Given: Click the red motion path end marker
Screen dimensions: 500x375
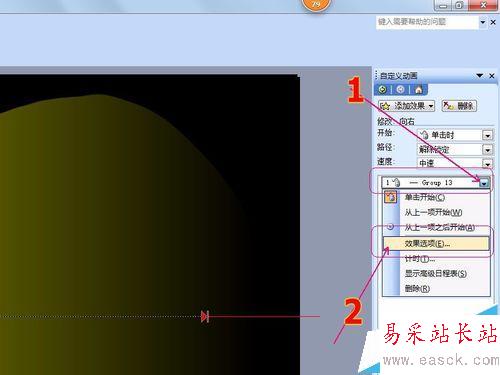Looking at the screenshot, I should click(205, 316).
